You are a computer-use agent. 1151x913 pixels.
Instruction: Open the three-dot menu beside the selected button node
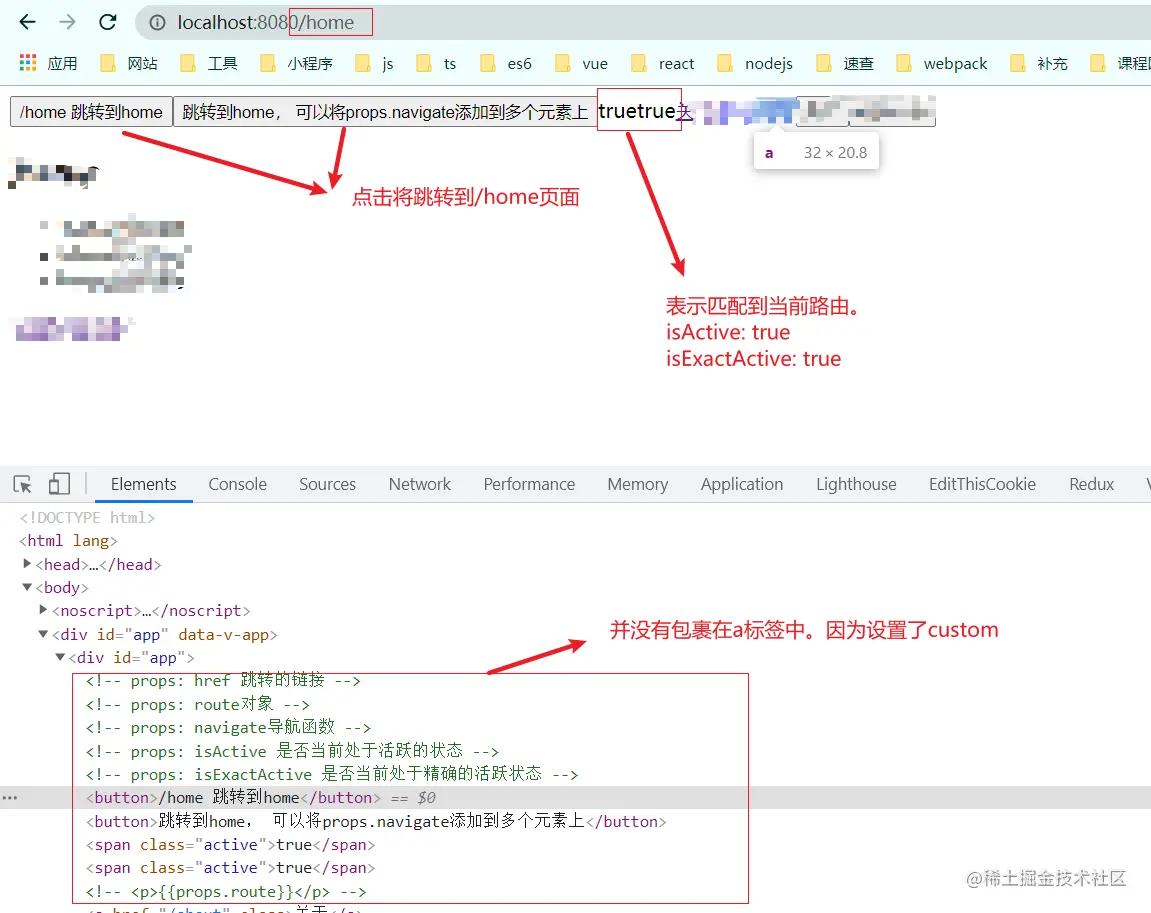tap(10, 797)
